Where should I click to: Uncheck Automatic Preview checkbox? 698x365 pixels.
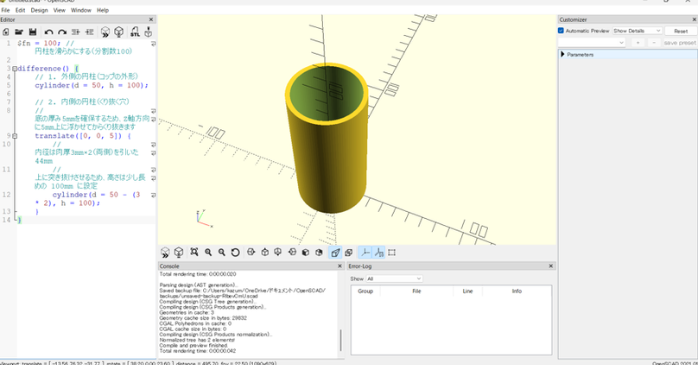click(561, 31)
